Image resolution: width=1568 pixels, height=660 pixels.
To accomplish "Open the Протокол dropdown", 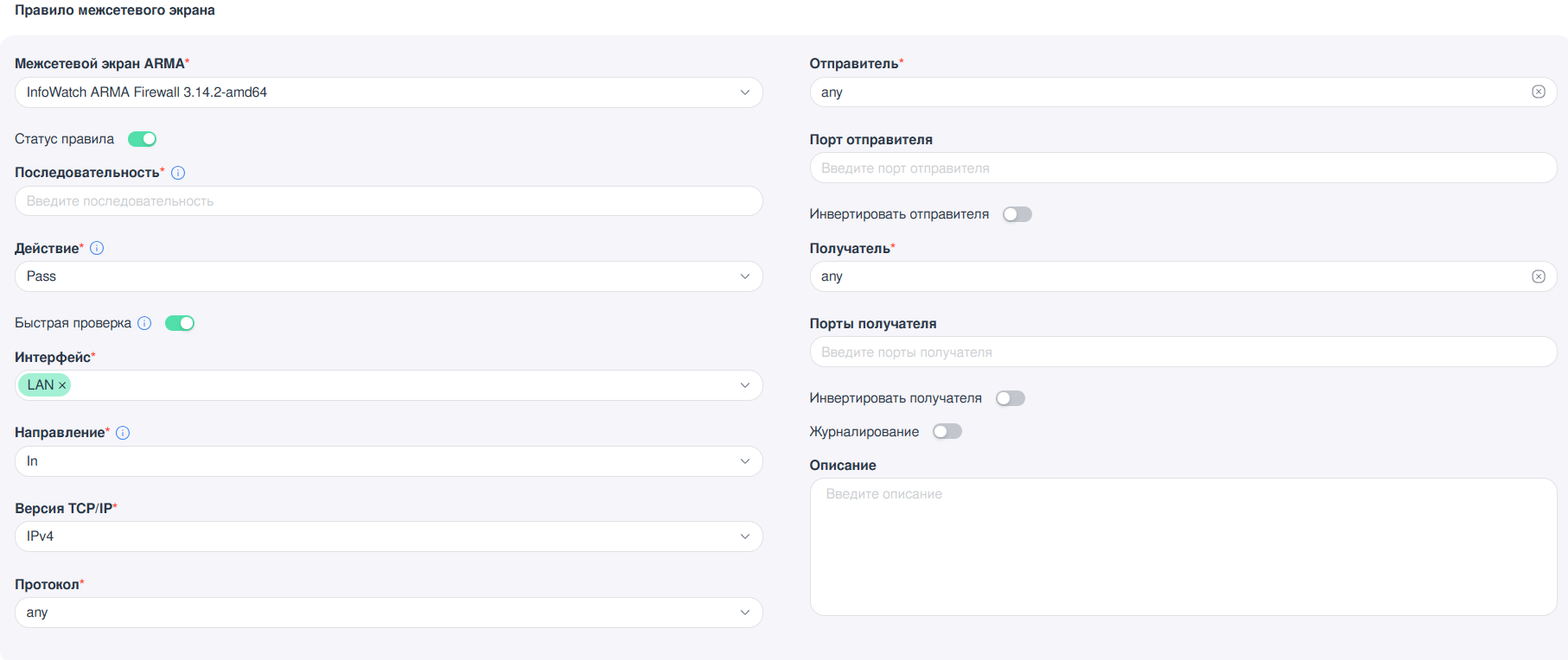I will point(388,612).
